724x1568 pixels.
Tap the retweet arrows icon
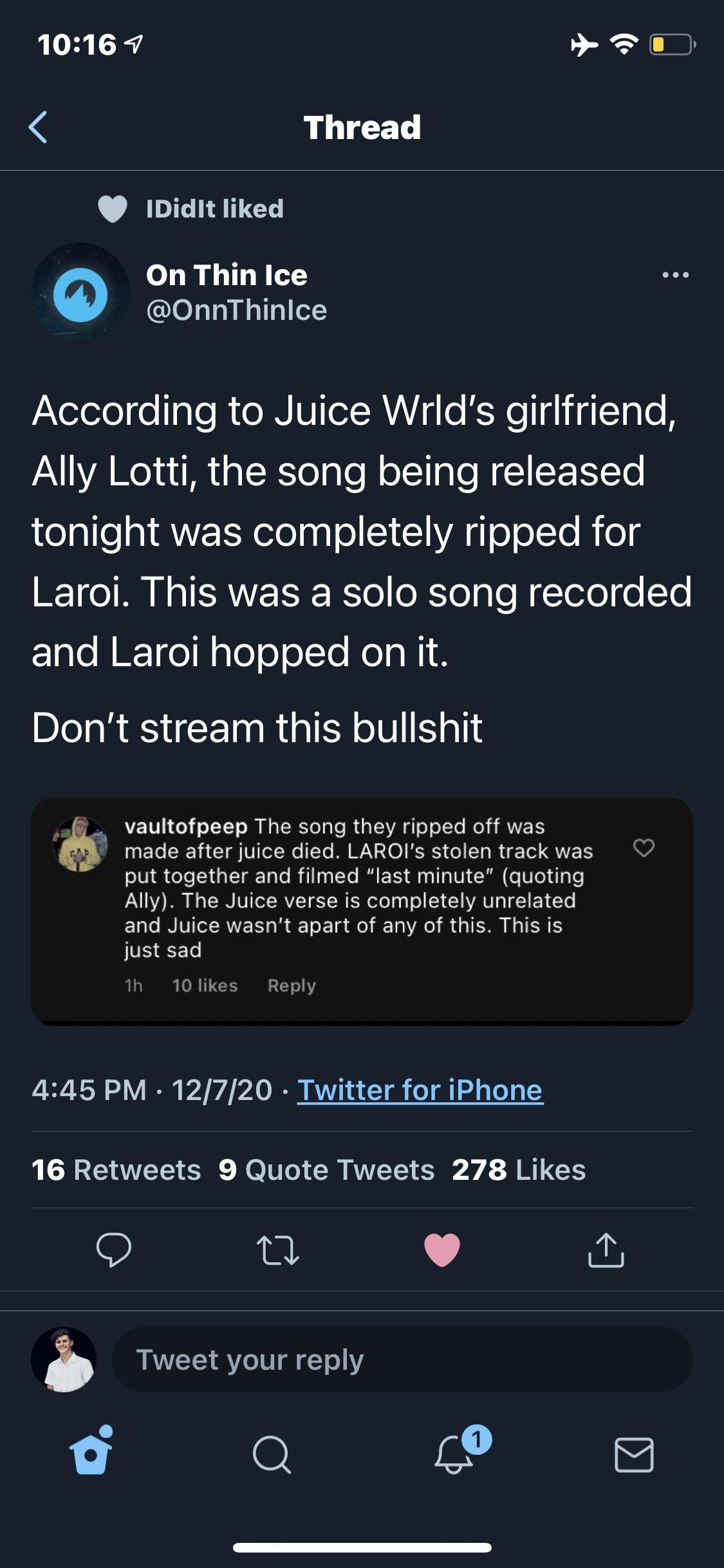[x=278, y=1249]
